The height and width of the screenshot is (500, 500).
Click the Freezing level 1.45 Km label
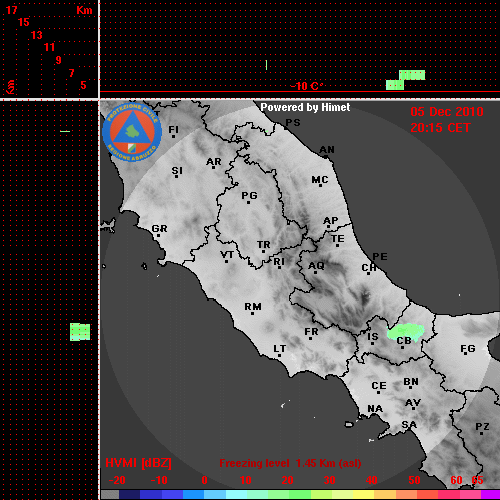coord(290,463)
